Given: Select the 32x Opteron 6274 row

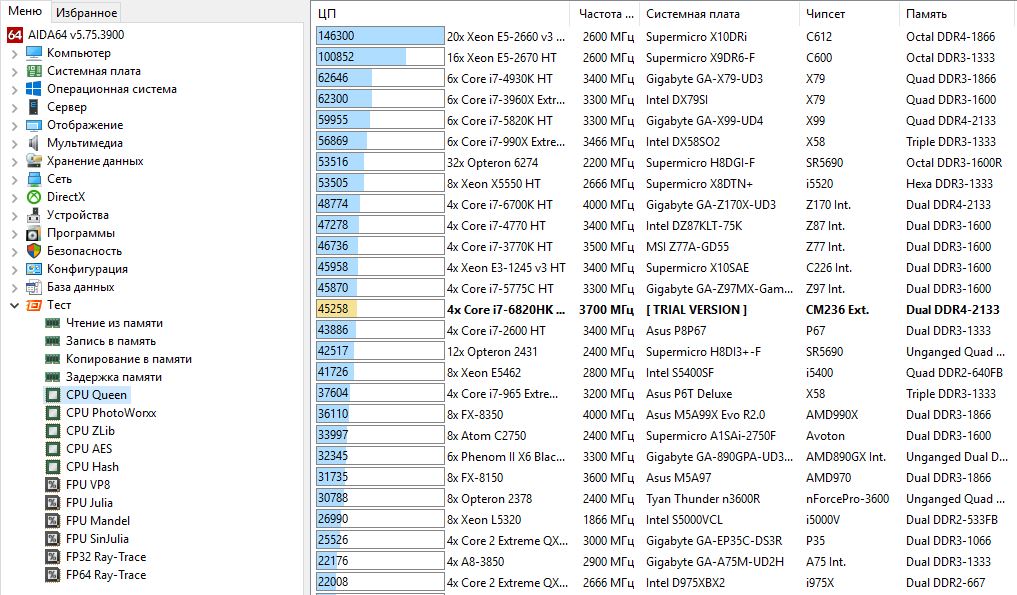Looking at the screenshot, I should [662, 163].
